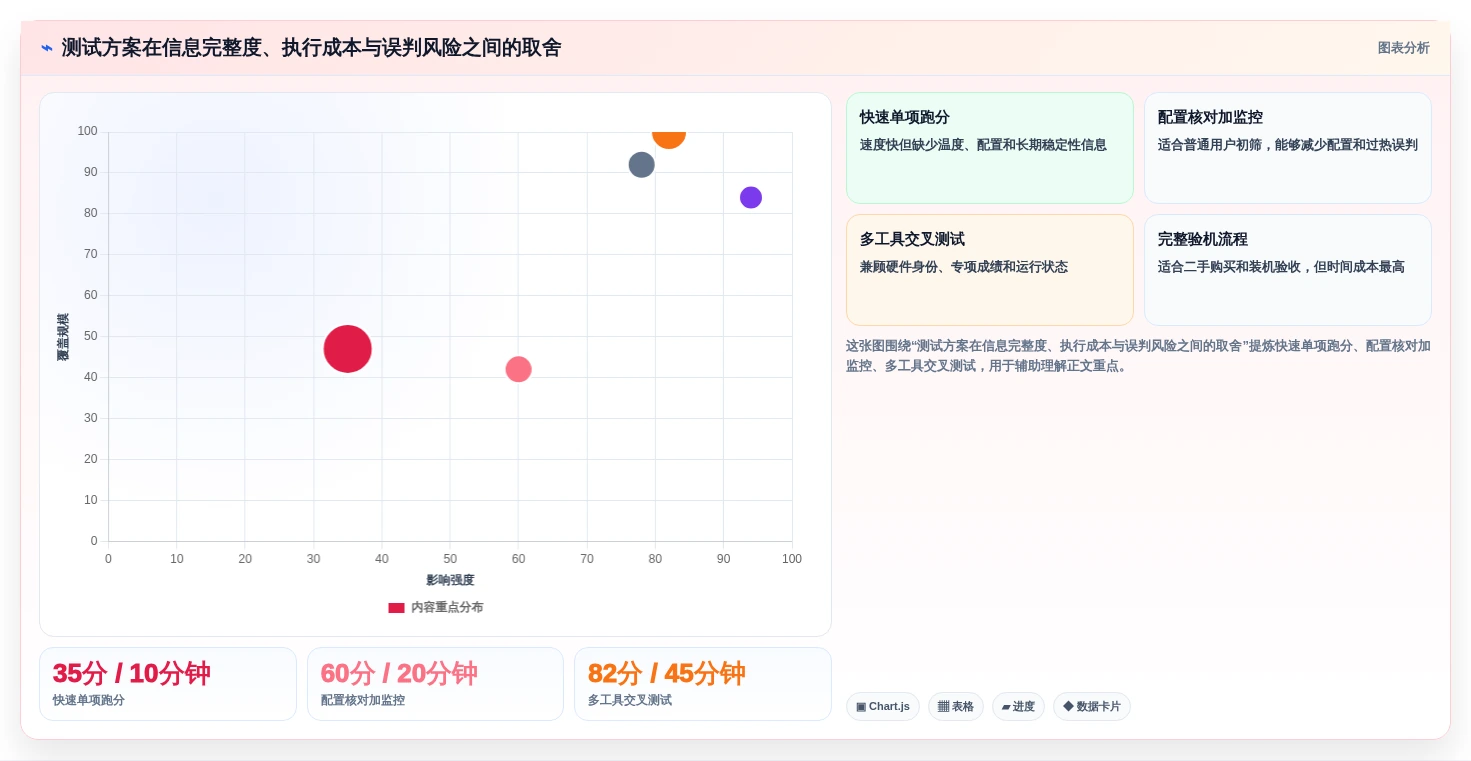The image size is (1471, 761).
Task: Click the legend text 内容重点分布
Action: click(x=447, y=607)
